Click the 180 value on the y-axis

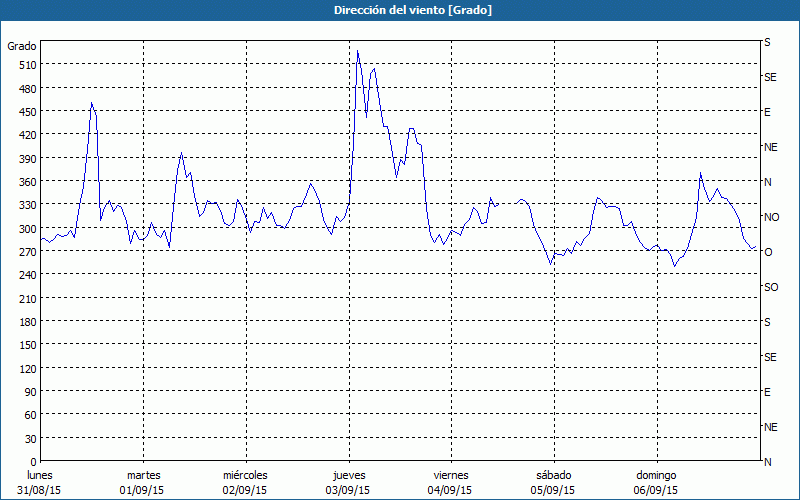pos(26,322)
